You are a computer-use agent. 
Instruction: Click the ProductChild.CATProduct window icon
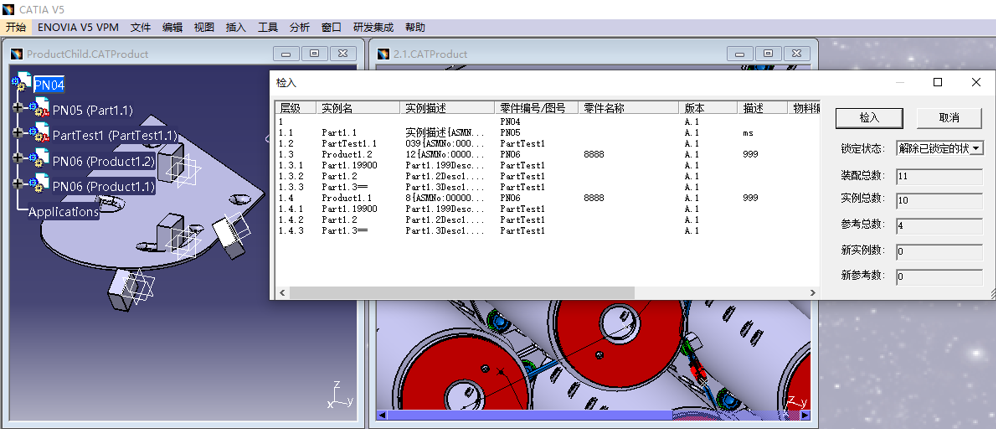coord(17,54)
